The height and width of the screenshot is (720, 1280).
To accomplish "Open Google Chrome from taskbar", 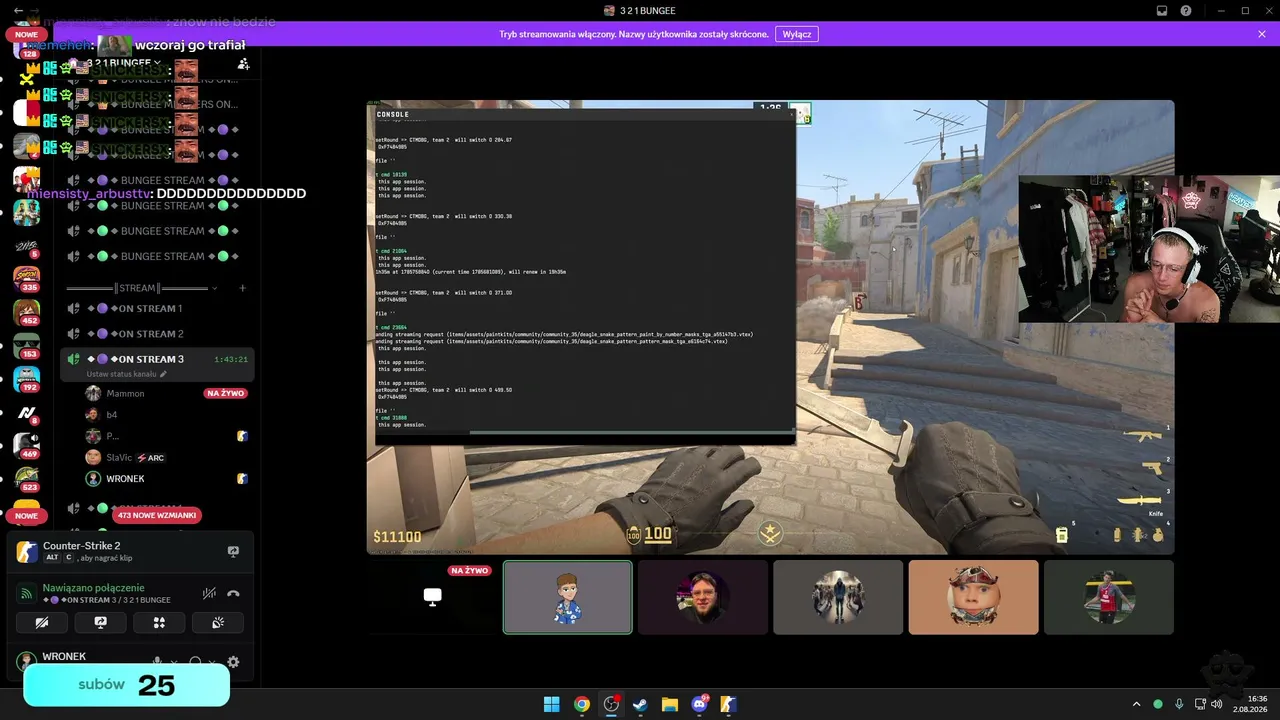I will (581, 704).
